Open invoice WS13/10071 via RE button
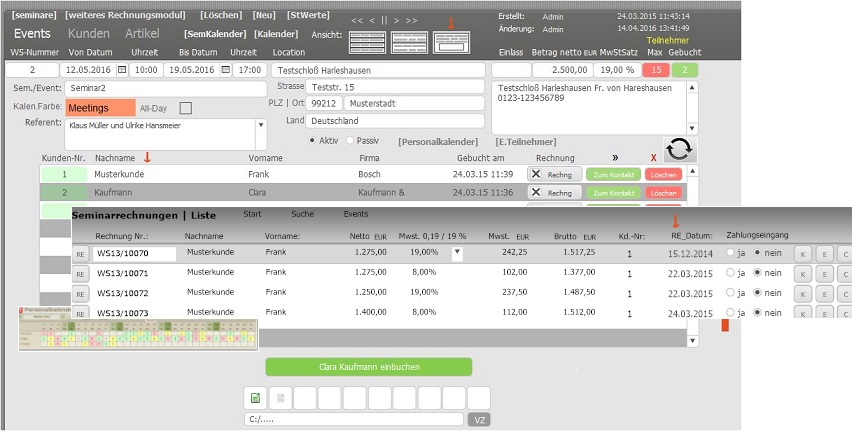Image resolution: width=852 pixels, height=431 pixels. point(80,274)
